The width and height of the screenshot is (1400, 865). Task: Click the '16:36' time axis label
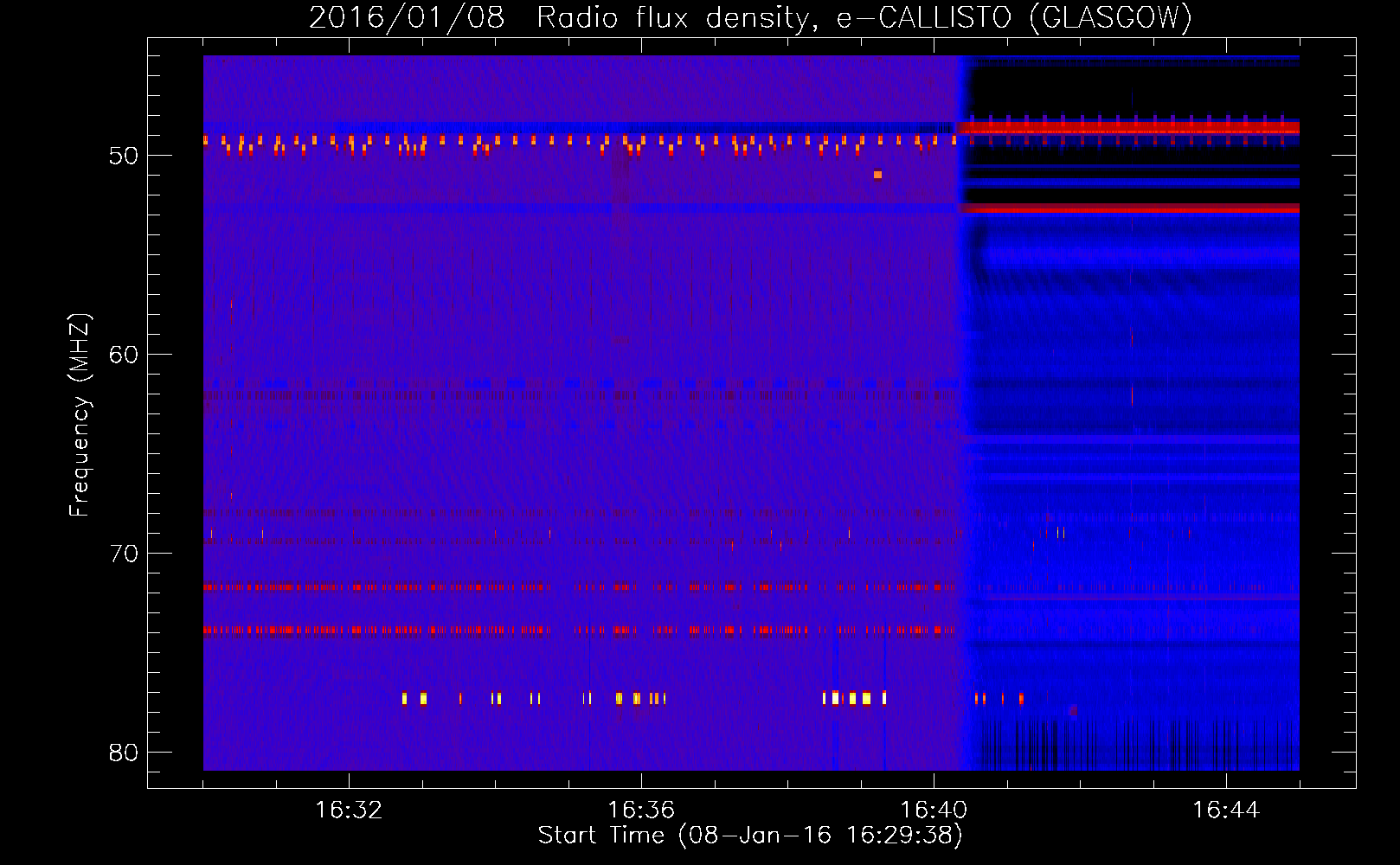point(641,811)
